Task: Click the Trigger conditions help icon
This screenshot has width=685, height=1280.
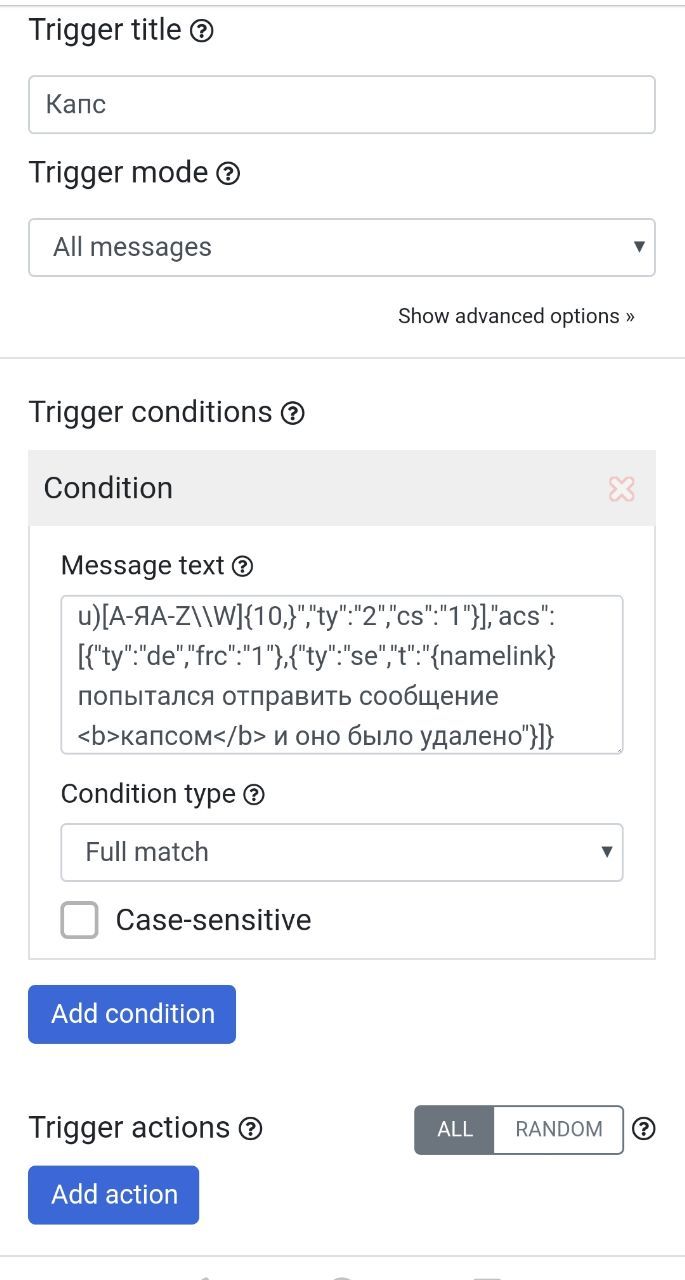Action: pos(292,413)
